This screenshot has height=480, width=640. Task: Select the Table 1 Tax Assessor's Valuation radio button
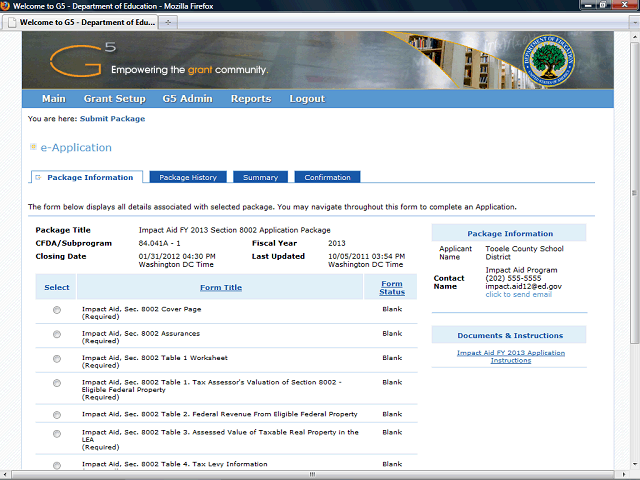pos(57,383)
